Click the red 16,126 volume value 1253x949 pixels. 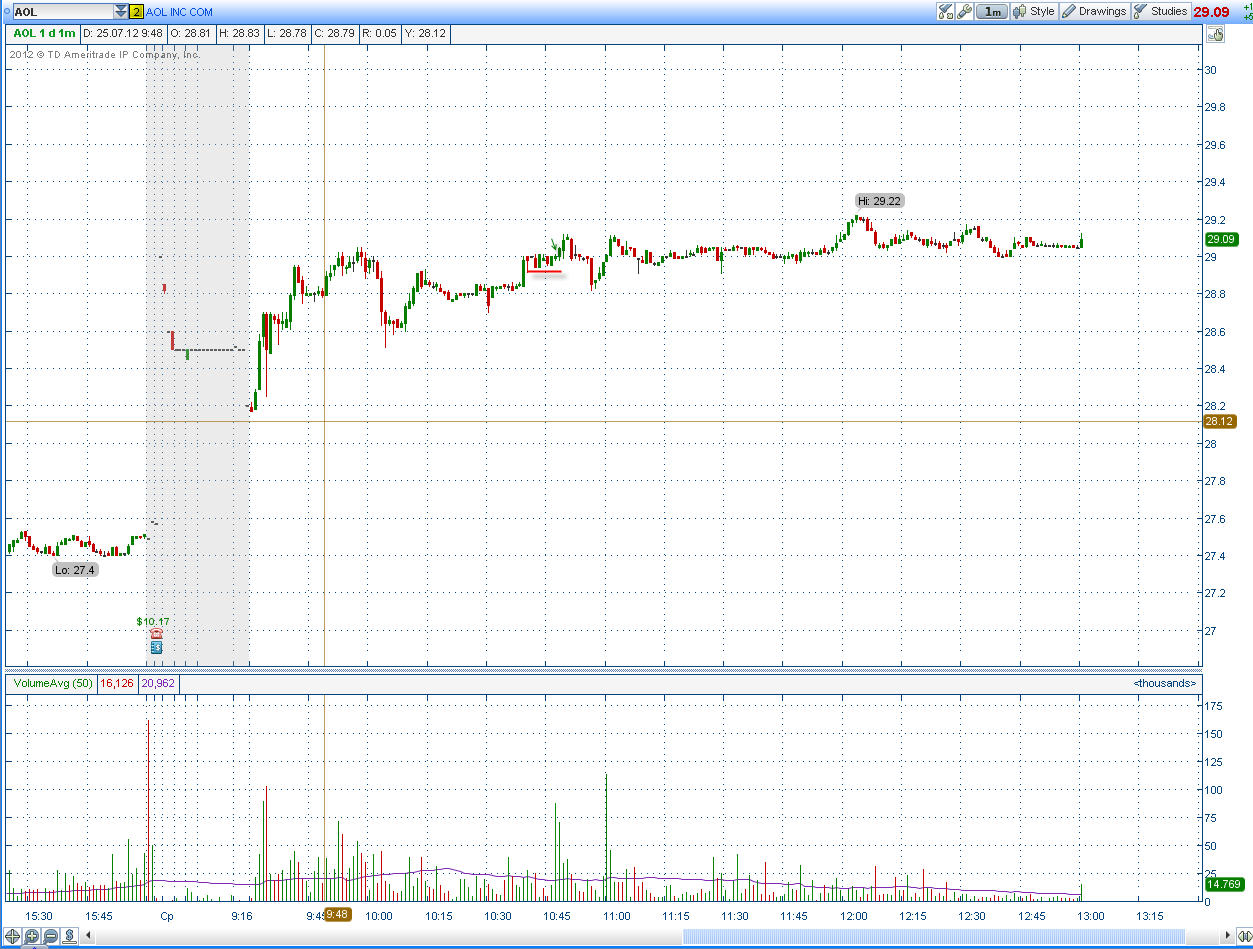tap(117, 683)
